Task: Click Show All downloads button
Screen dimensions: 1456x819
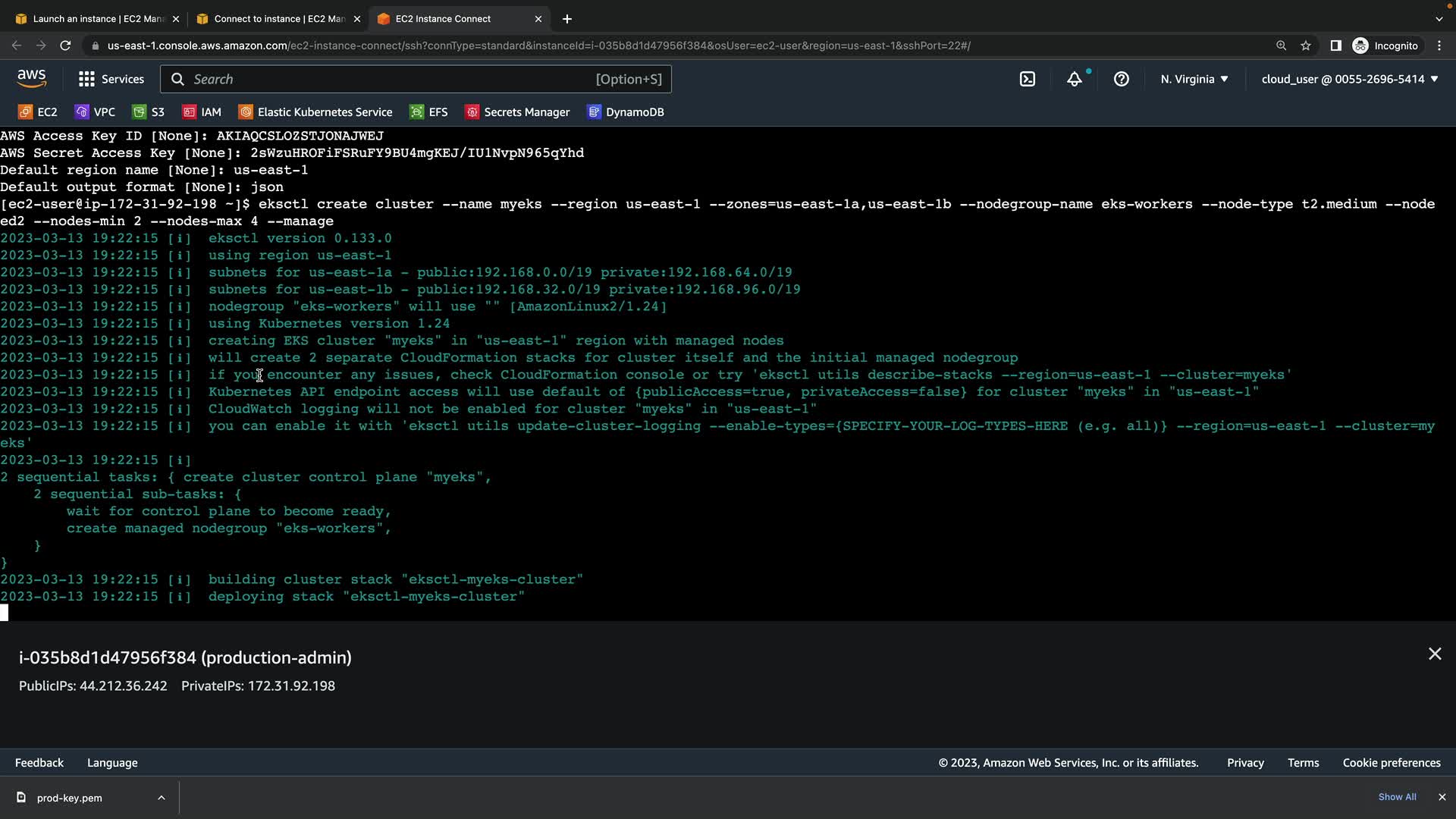Action: (1397, 797)
